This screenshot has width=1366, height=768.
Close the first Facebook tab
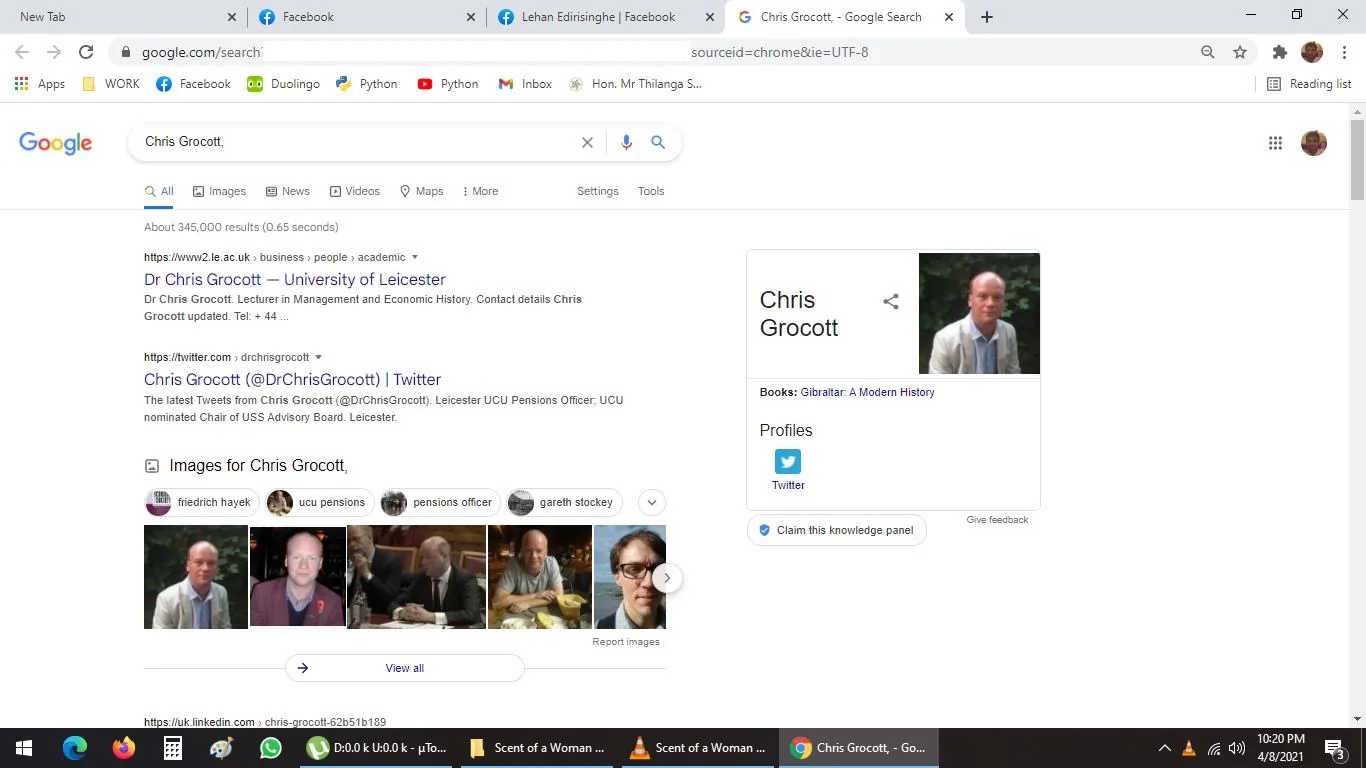(471, 17)
